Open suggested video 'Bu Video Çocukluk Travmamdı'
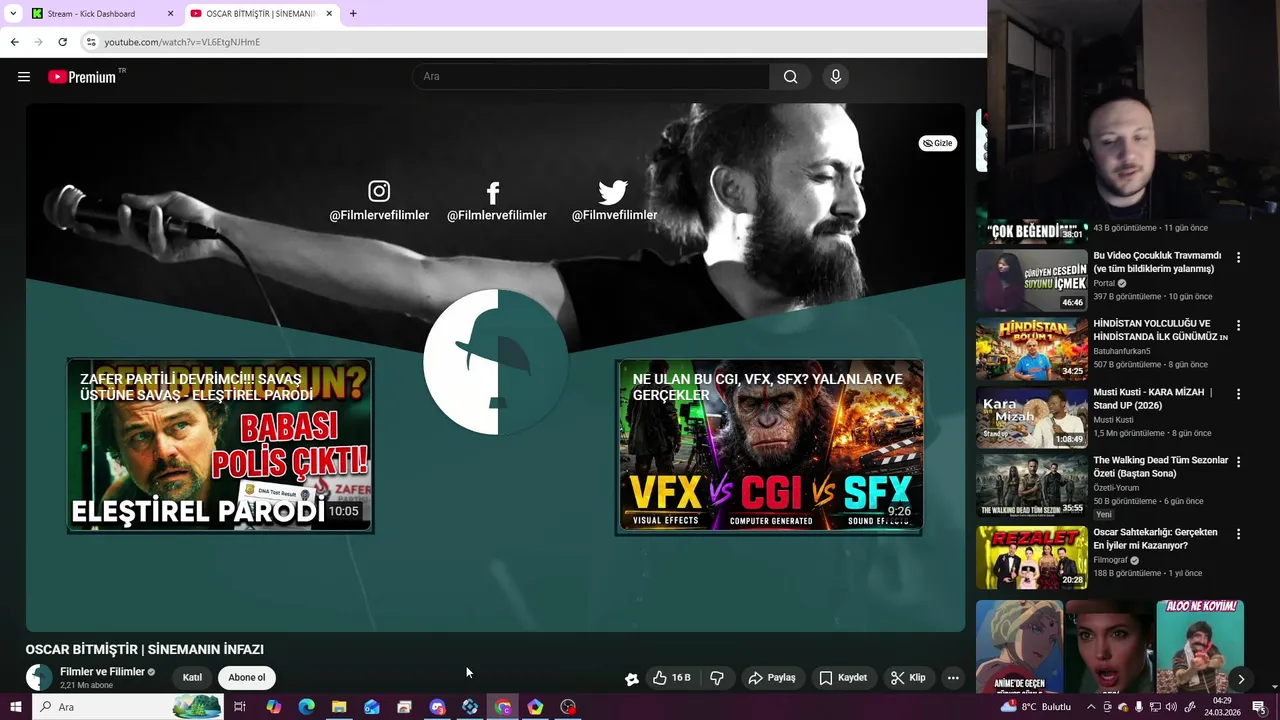The width and height of the screenshot is (1280, 720). (1157, 262)
